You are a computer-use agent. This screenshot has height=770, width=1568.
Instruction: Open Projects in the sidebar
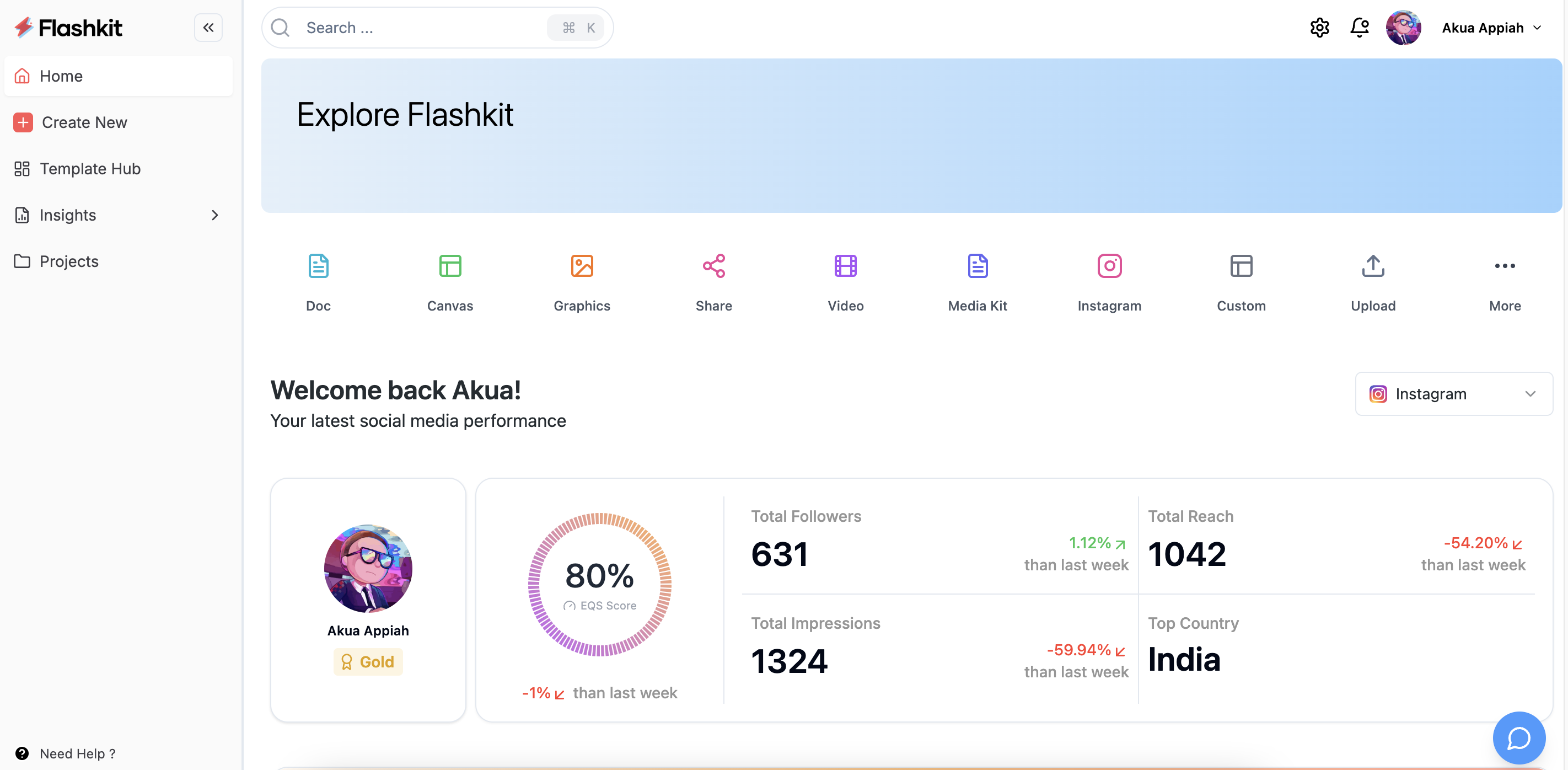coord(118,261)
